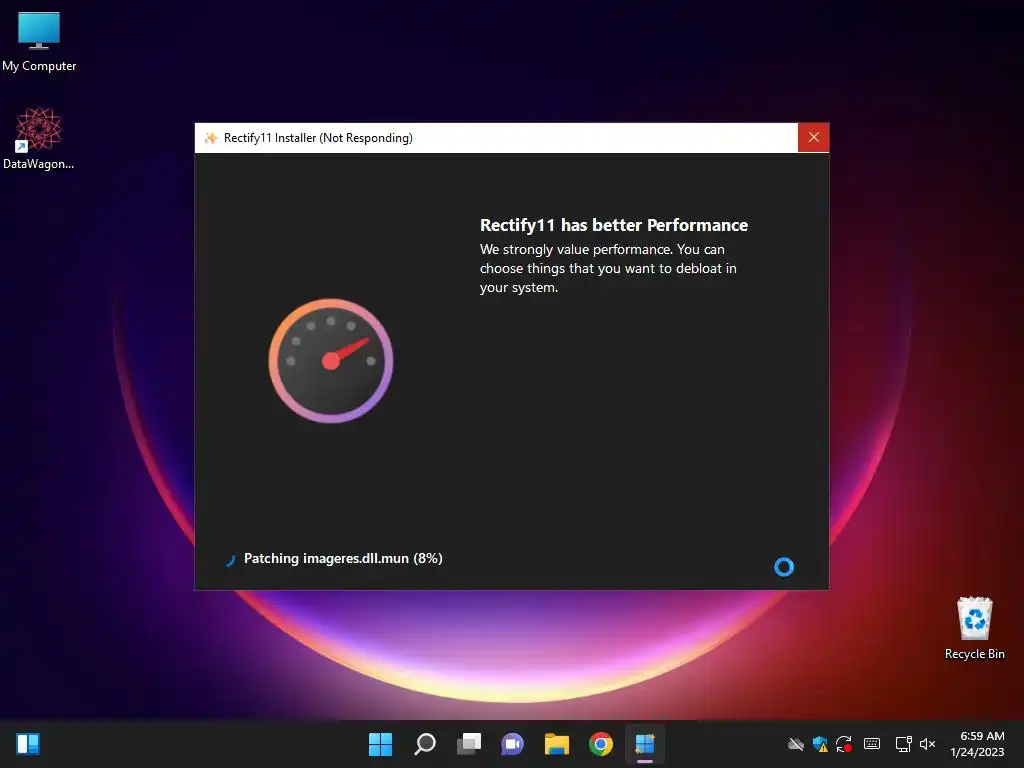Screen dimensions: 1024x768
Task: Click the Rectify11 Installer (Not Responding) title
Action: (318, 138)
